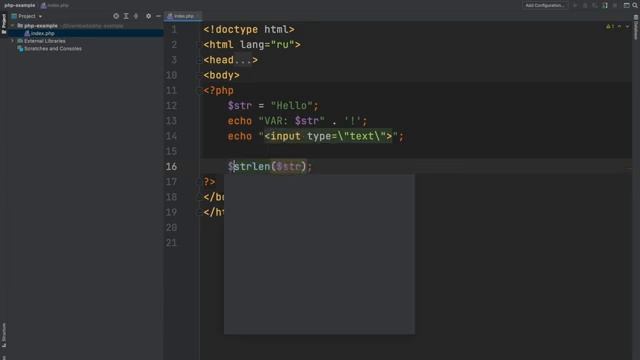640x360 pixels.
Task: Open Search Everywhere magnifier icon
Action: point(635,5)
